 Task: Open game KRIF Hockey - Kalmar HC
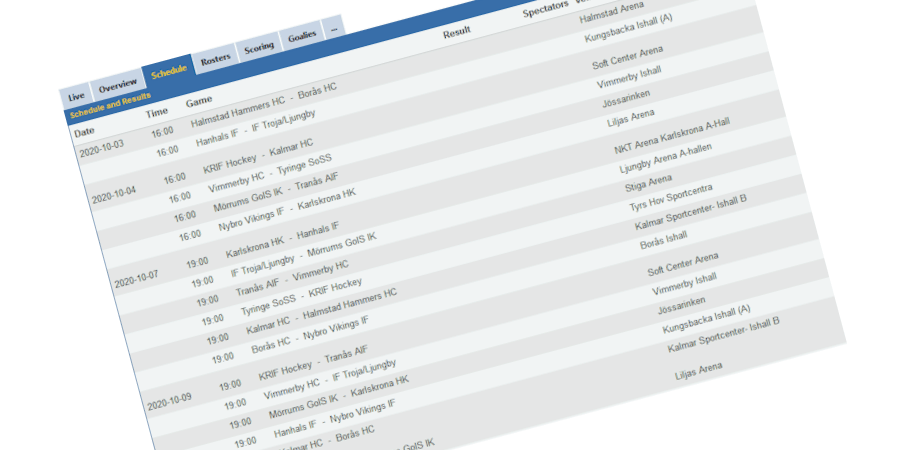[x=258, y=156]
